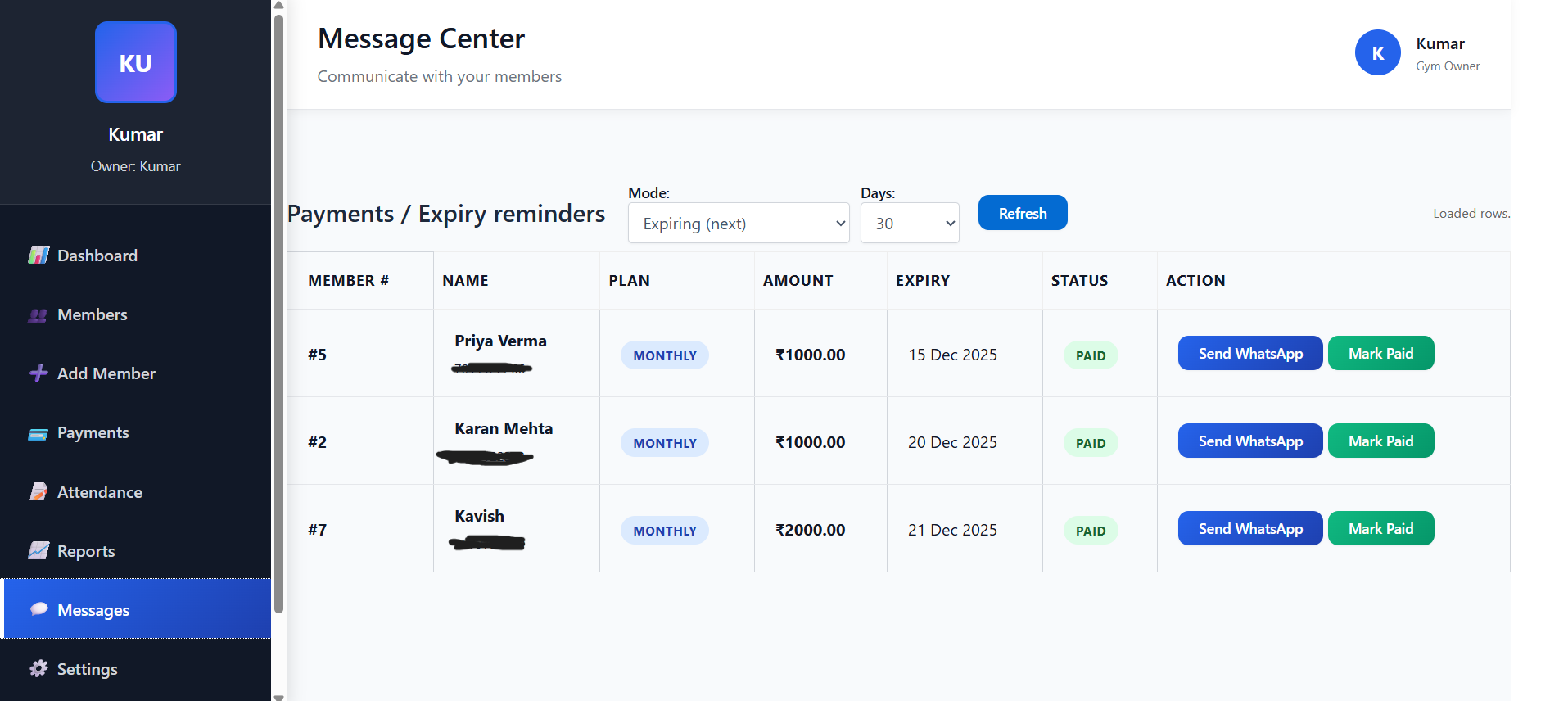Image resolution: width=1568 pixels, height=701 pixels.
Task: Click the Reports icon in the sidebar
Action: [38, 550]
